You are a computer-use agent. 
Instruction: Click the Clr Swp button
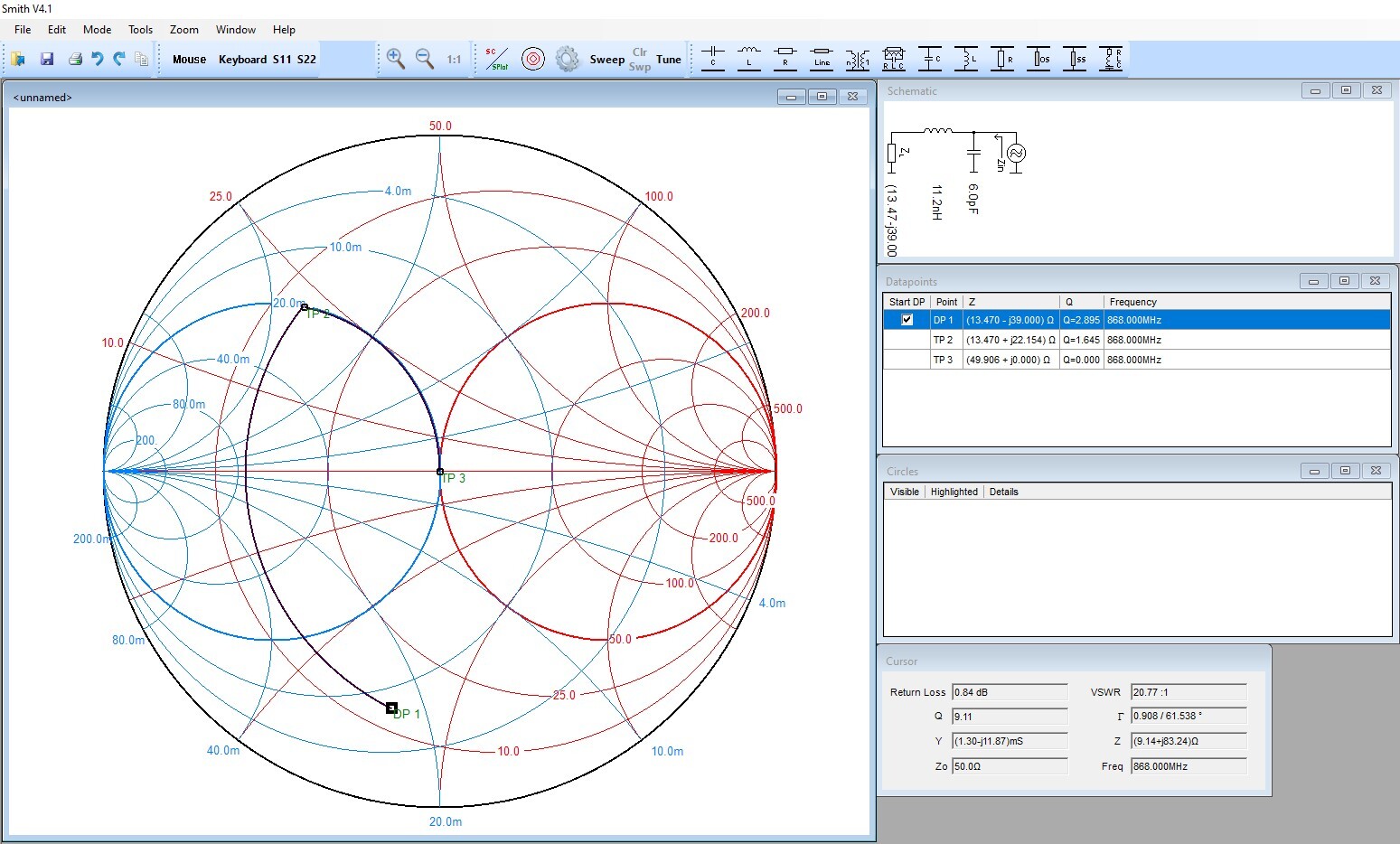[x=640, y=60]
